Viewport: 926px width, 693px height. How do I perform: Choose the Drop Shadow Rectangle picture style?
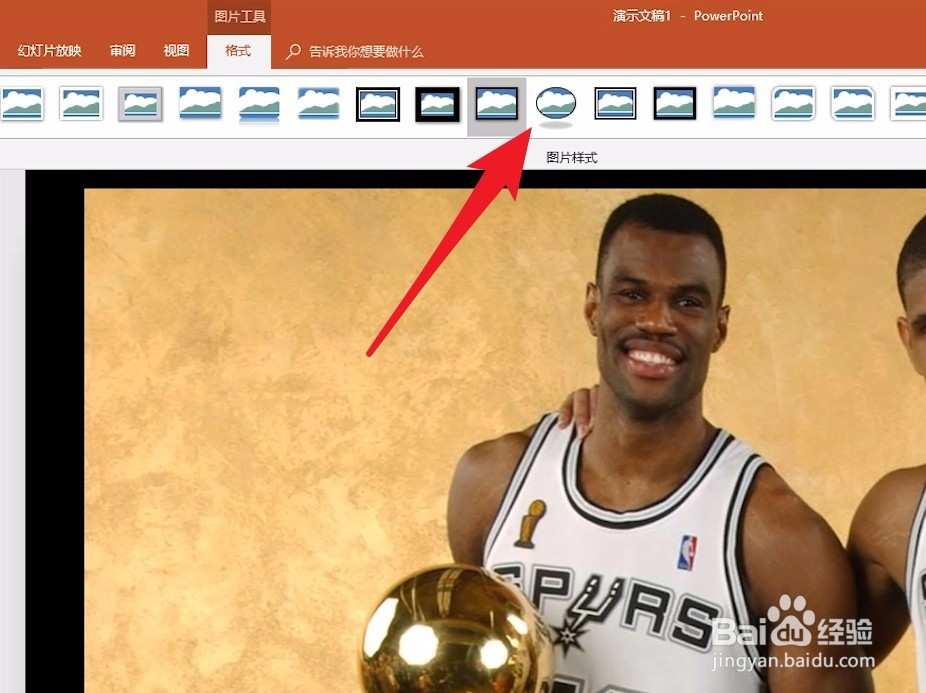200,103
